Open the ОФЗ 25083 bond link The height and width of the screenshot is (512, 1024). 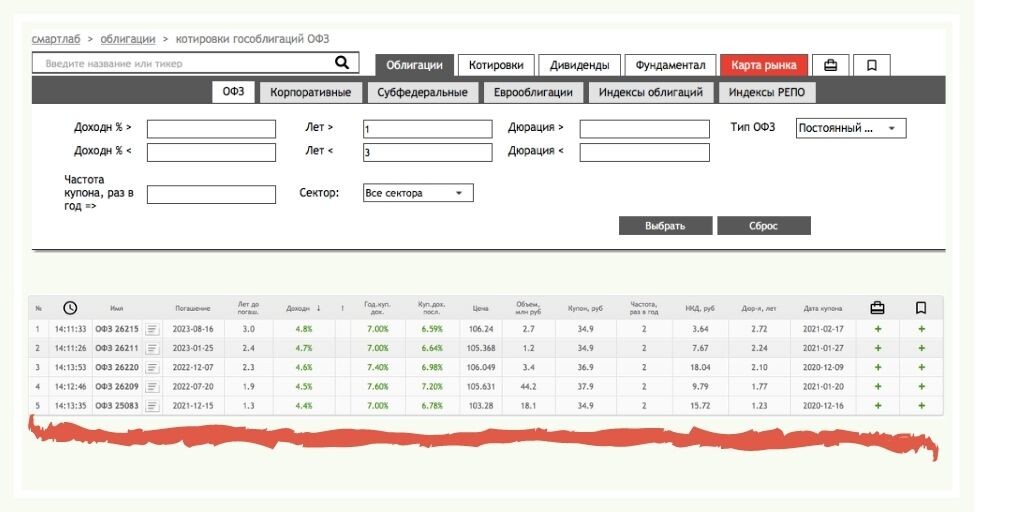click(x=117, y=406)
